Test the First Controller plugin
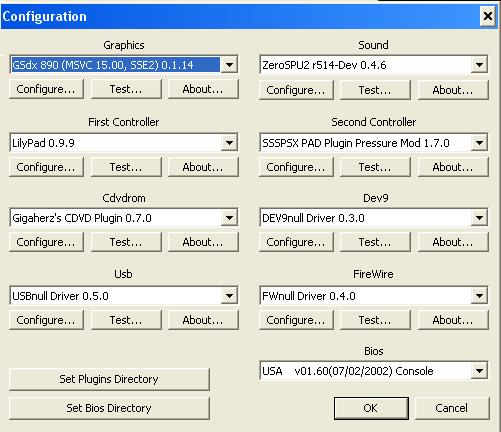Image resolution: width=501 pixels, height=432 pixels. coord(126,167)
